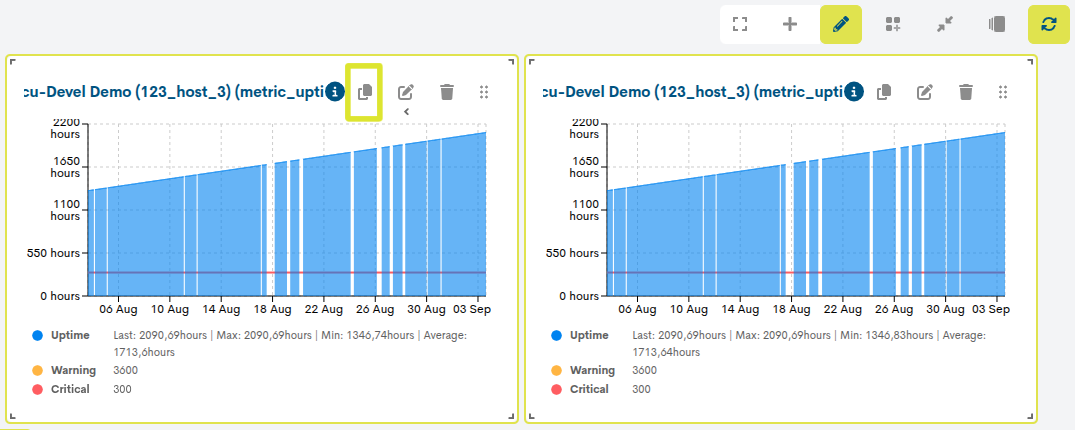Screen dimensions: 1075x430
Task: Click the drag handle on left widget
Action: (x=483, y=92)
